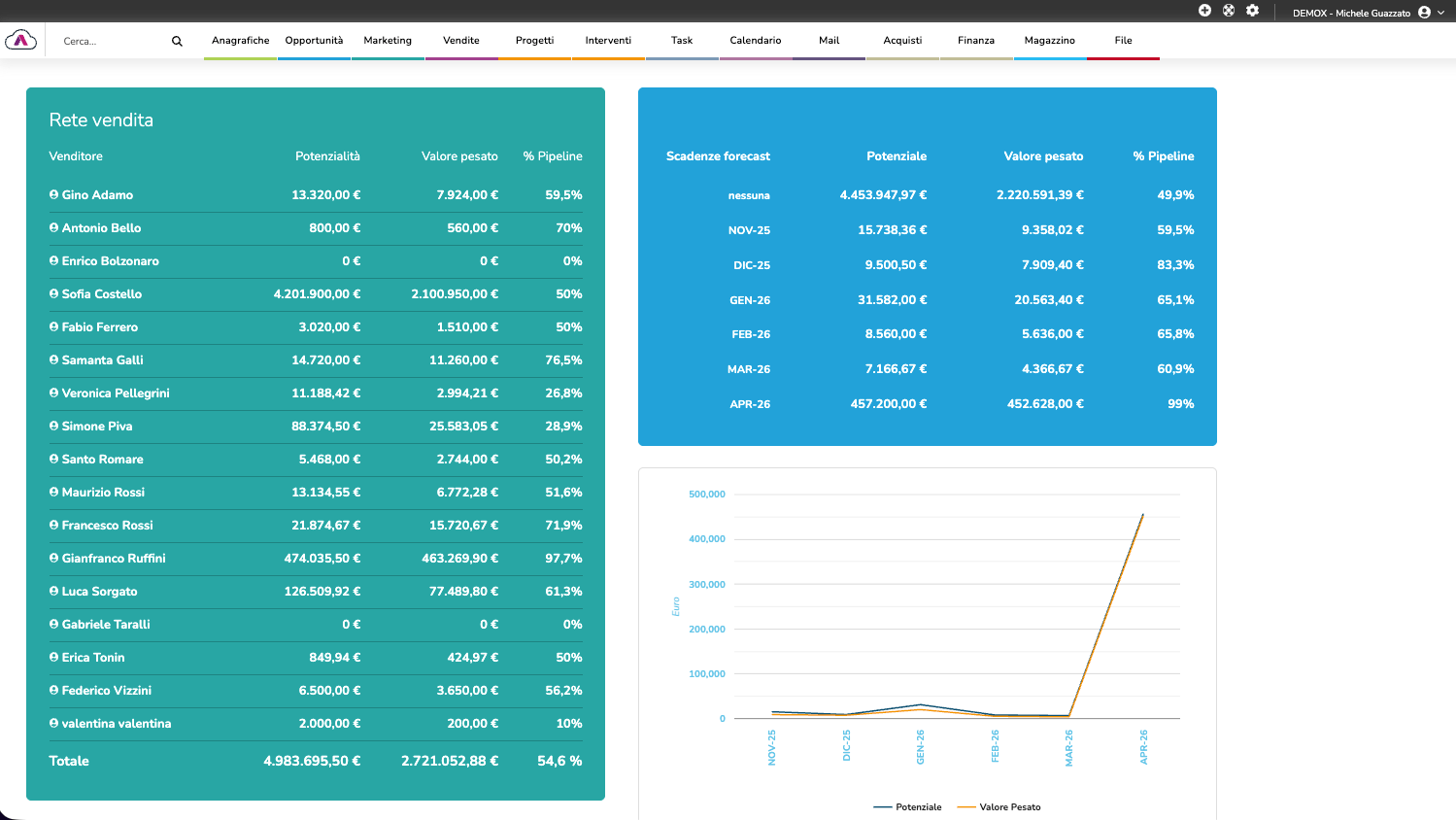Click the plus add-new icon
This screenshot has height=820, width=1456.
click(x=1204, y=11)
